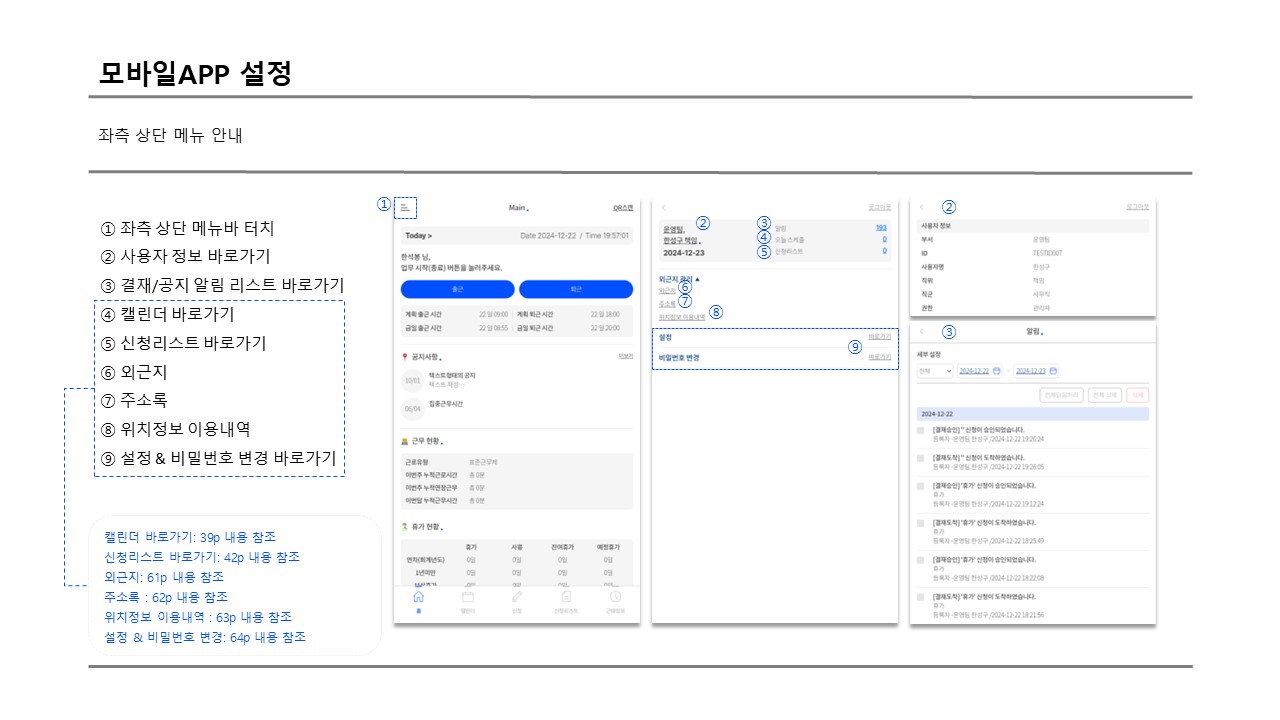
Task: Open 위치정보 이용내역 menu link
Action: [682, 315]
